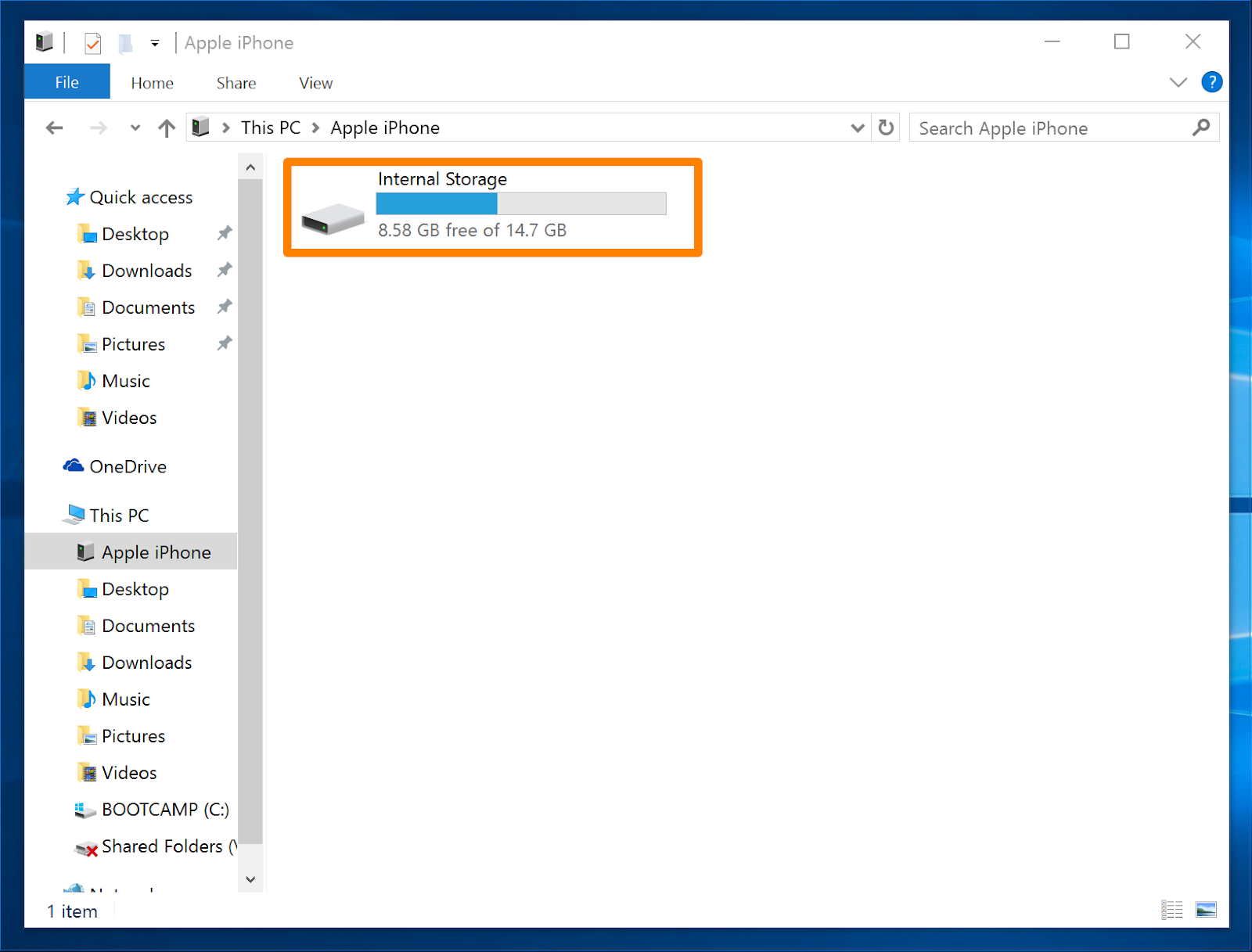Open Desktop under Quick access
Screen dimensions: 1252x952
point(124,234)
